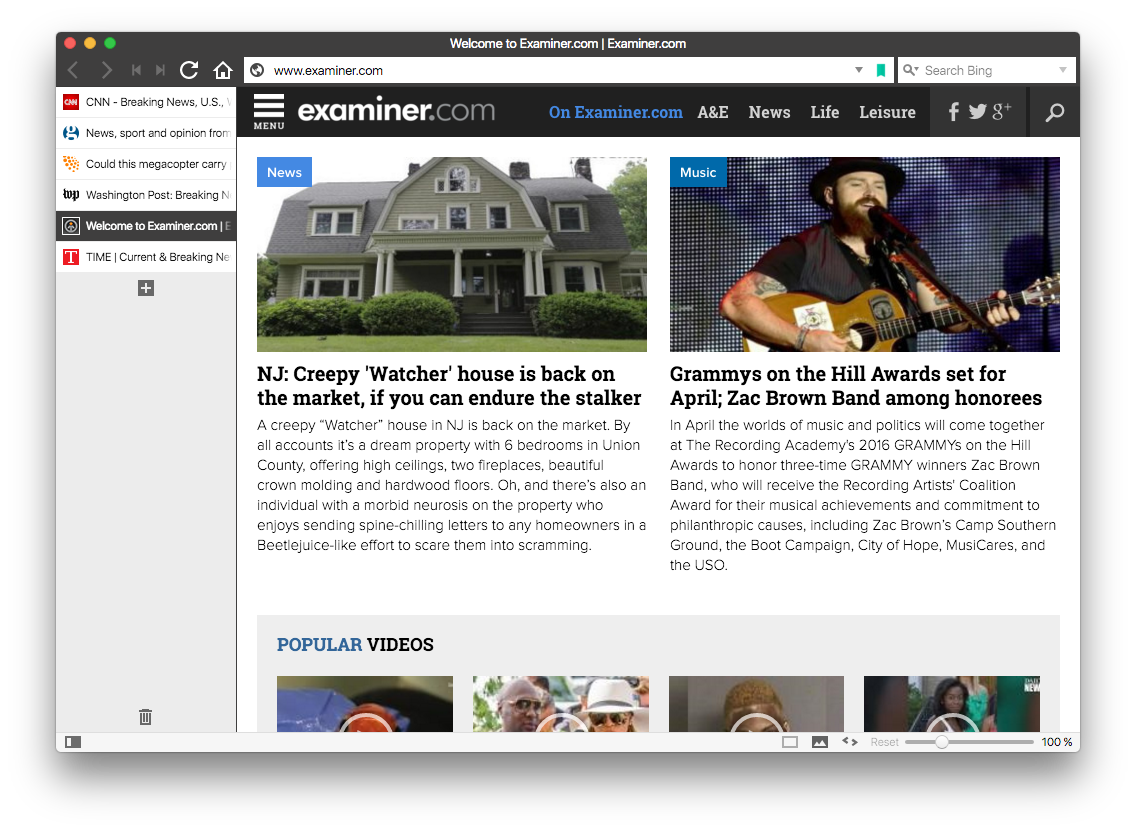
Task: Open the closed tabs trash icon
Action: [146, 717]
